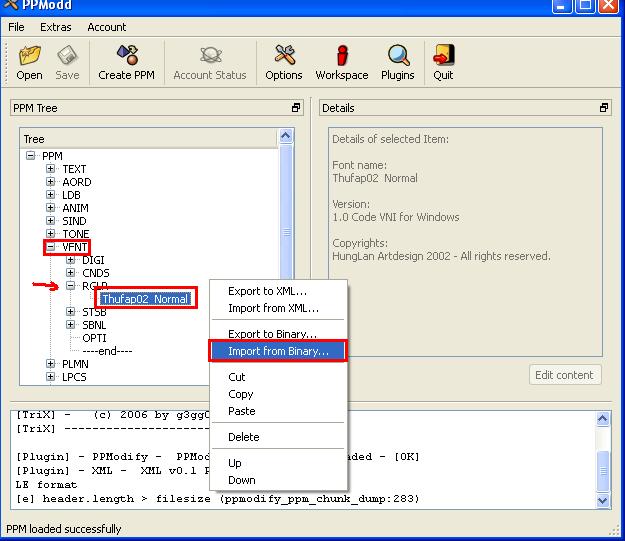
Task: Open the Options tools icon
Action: click(x=284, y=63)
